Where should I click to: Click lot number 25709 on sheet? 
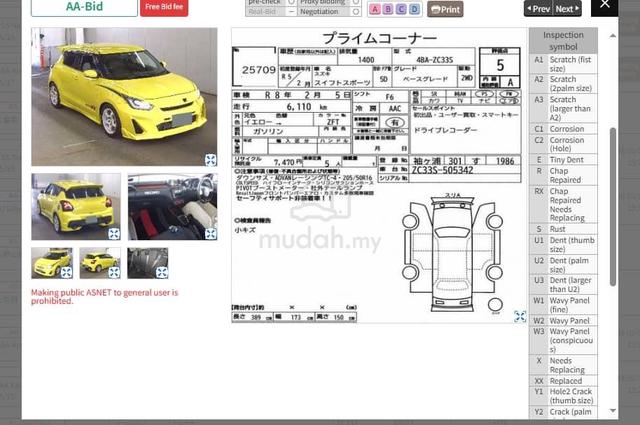coord(259,70)
